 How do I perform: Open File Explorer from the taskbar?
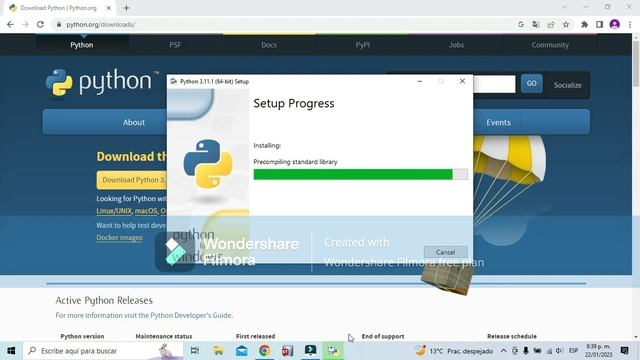point(218,351)
